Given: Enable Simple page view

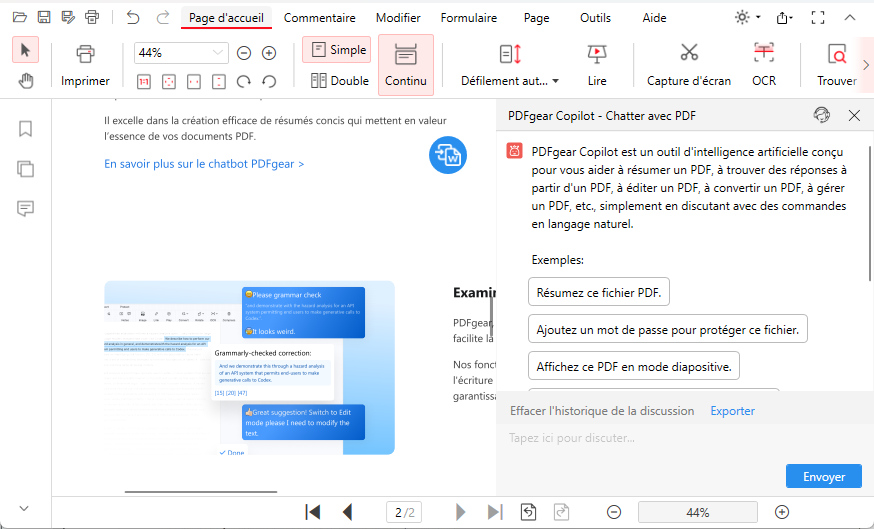Looking at the screenshot, I should click(x=337, y=50).
